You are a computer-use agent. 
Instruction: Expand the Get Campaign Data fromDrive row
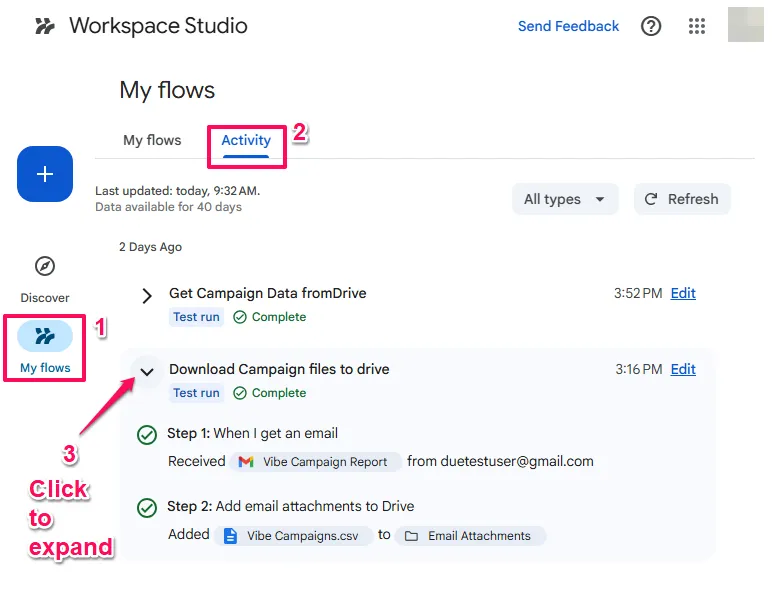[x=147, y=295]
